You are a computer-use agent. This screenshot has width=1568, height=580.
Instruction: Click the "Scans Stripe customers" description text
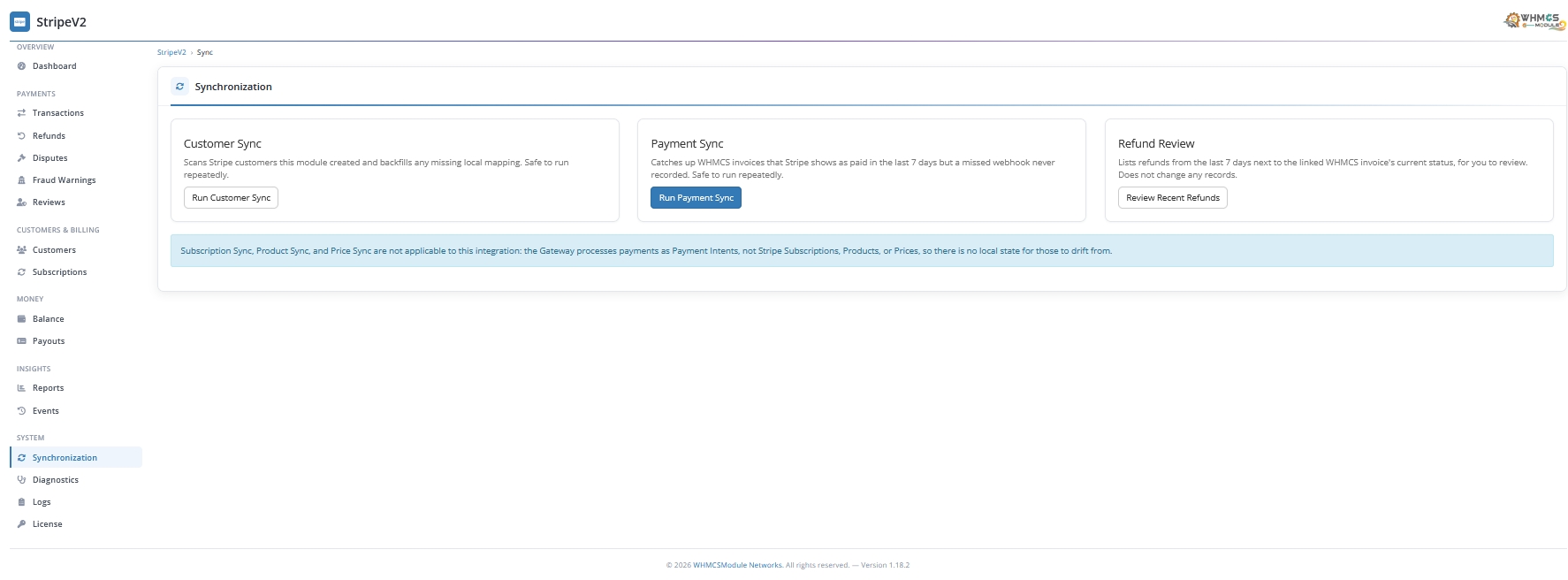pyautogui.click(x=377, y=169)
